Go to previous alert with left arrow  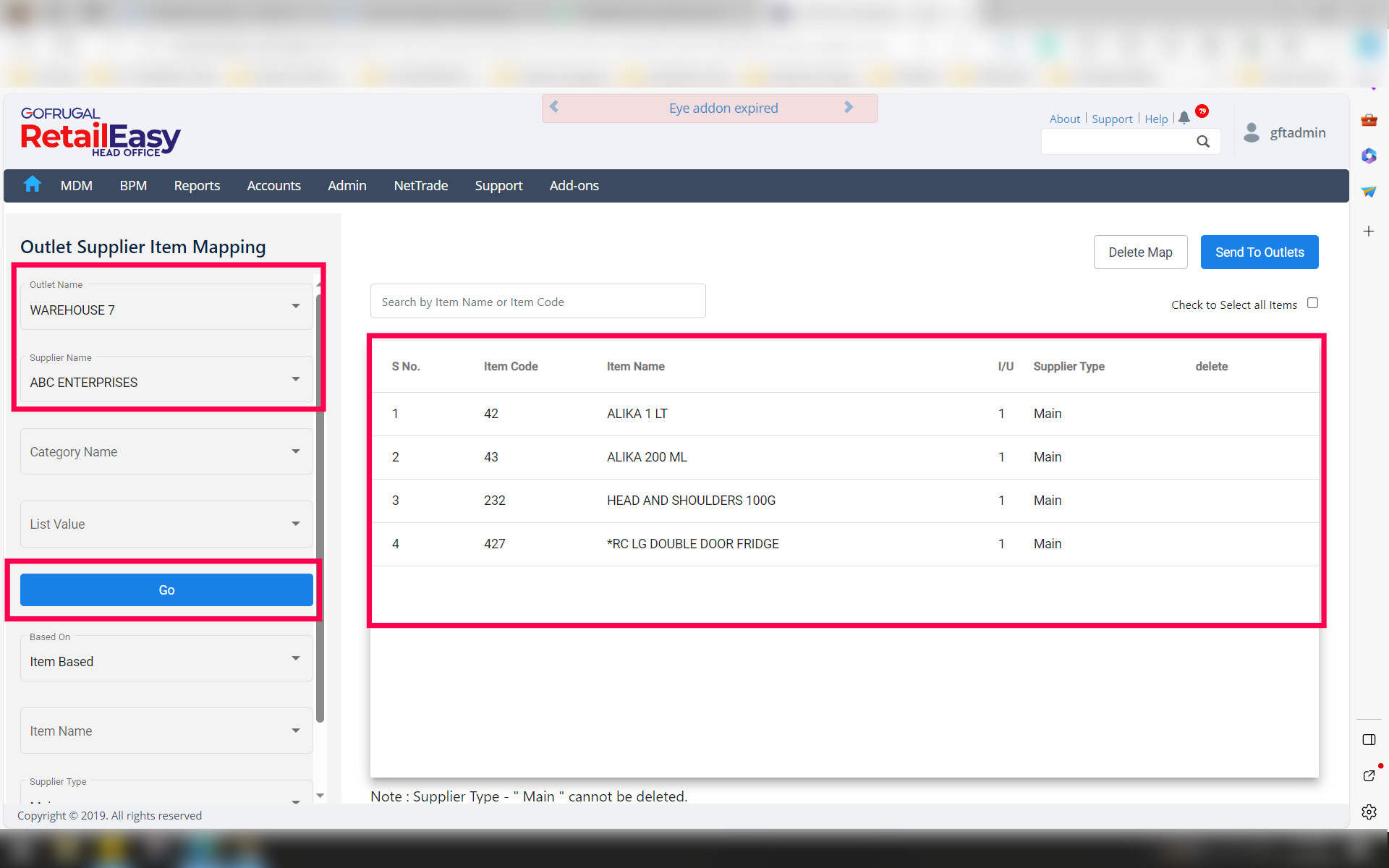point(554,107)
